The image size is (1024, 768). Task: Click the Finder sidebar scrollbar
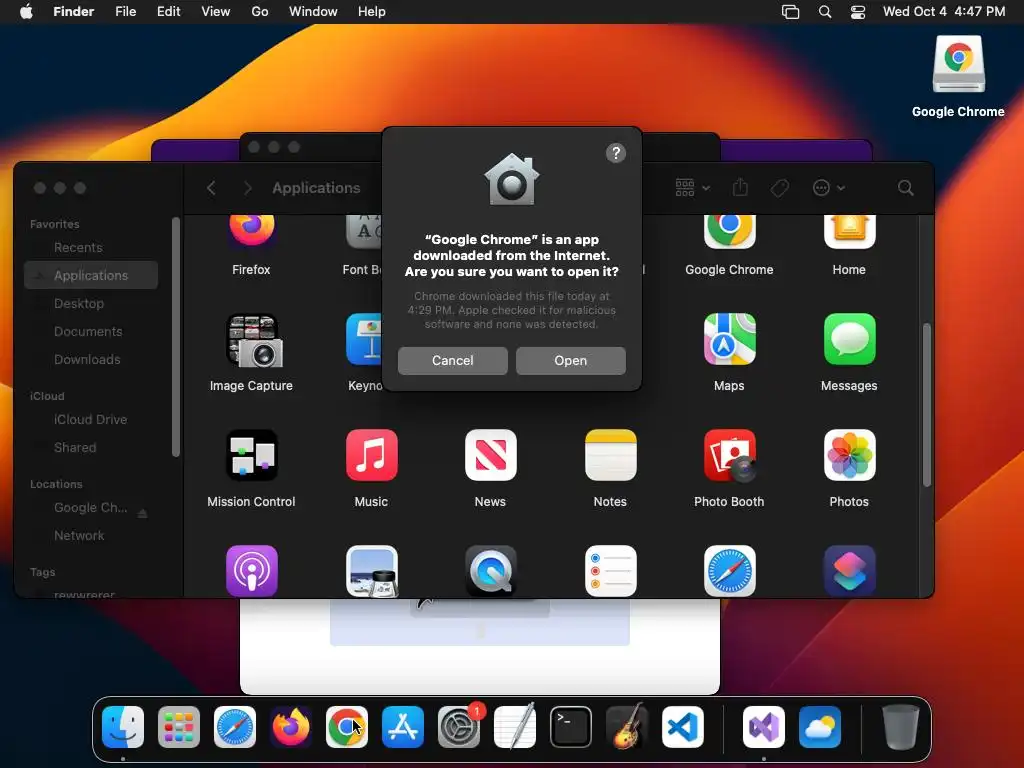tap(175, 338)
